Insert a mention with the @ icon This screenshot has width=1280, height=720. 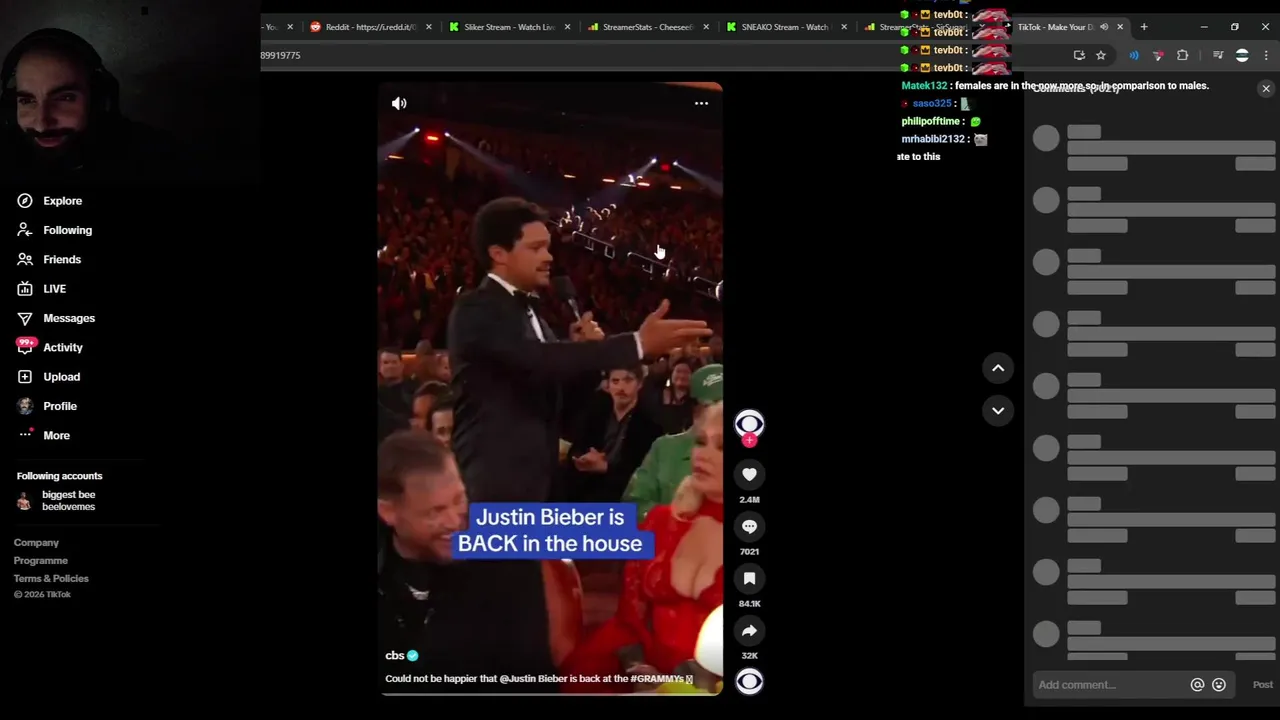[1197, 685]
